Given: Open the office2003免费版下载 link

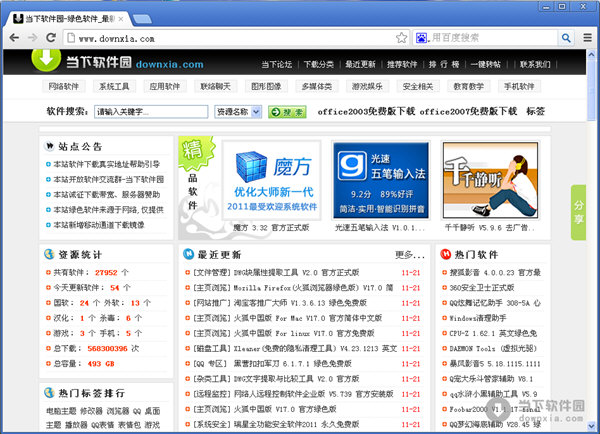Looking at the screenshot, I should pyautogui.click(x=366, y=111).
